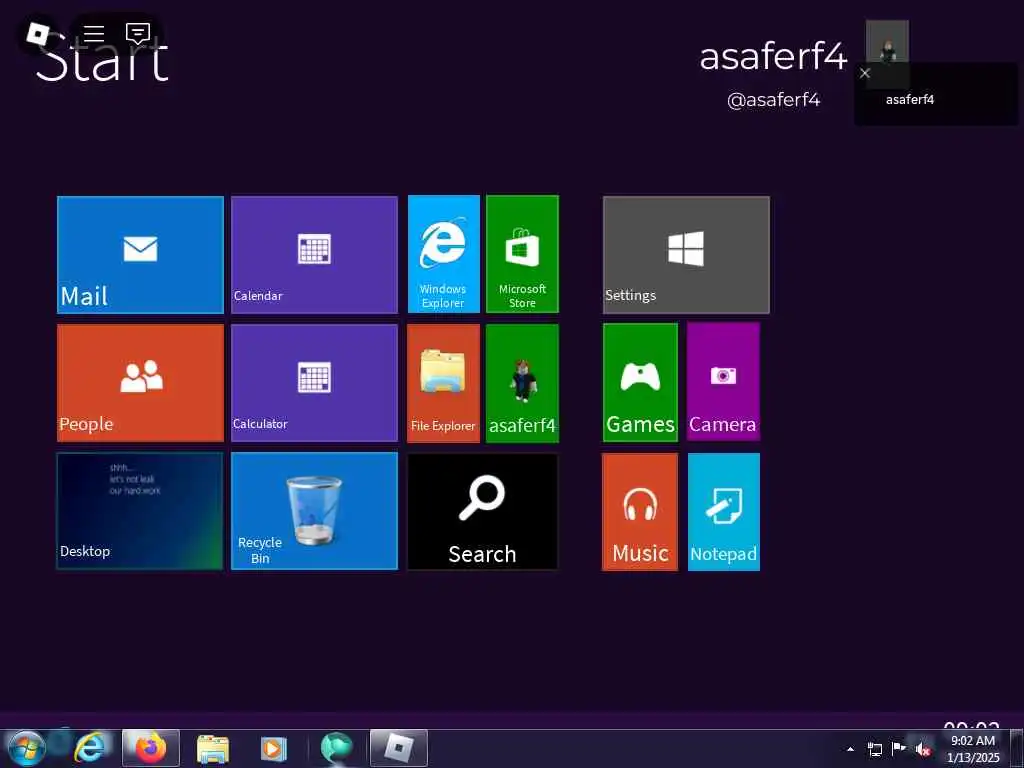
Task: Click the asaferf4 profile picture at top right
Action: [x=888, y=42]
